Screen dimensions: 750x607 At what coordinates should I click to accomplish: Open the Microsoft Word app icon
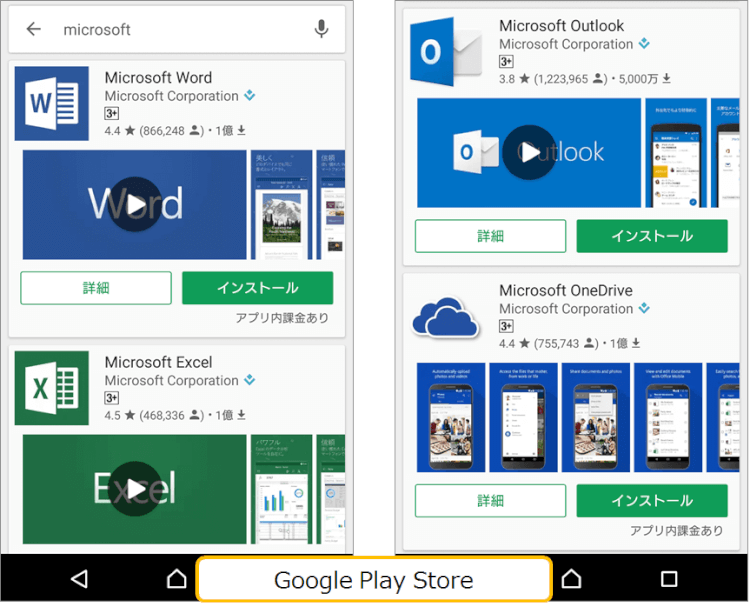[x=52, y=103]
